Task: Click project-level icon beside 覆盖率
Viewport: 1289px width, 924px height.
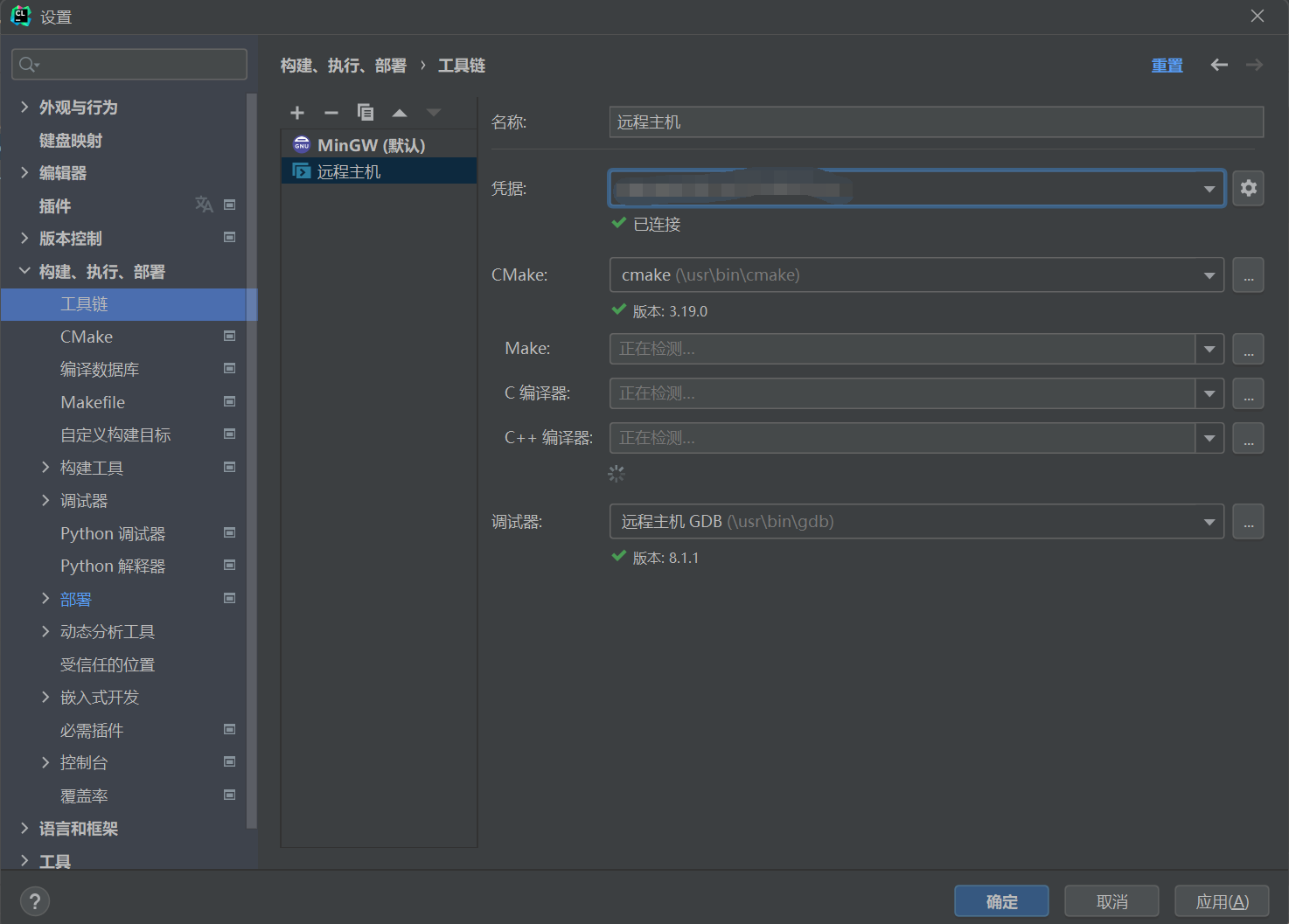Action: coord(230,795)
